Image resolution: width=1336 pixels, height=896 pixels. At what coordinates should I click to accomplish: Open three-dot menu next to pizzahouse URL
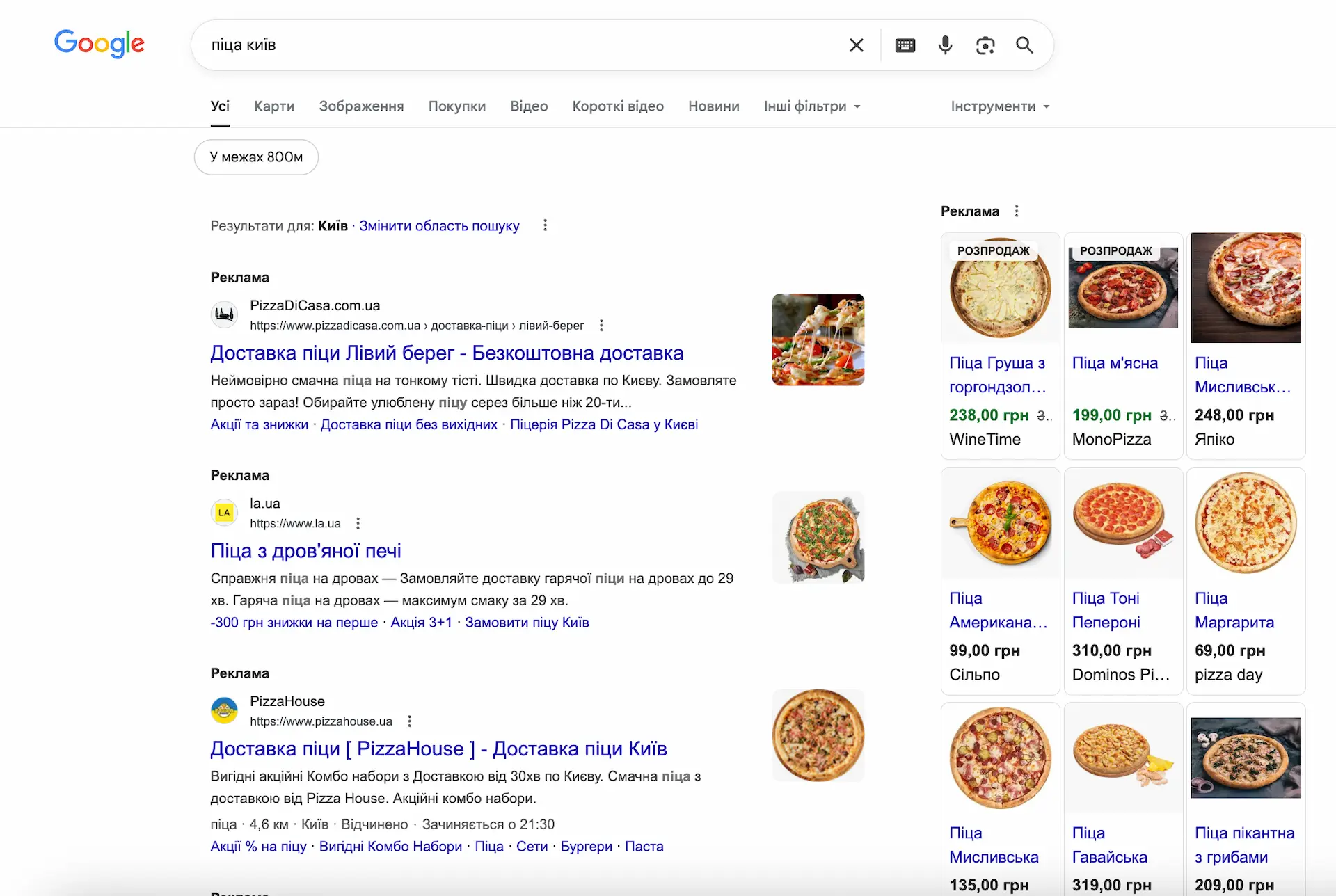409,721
